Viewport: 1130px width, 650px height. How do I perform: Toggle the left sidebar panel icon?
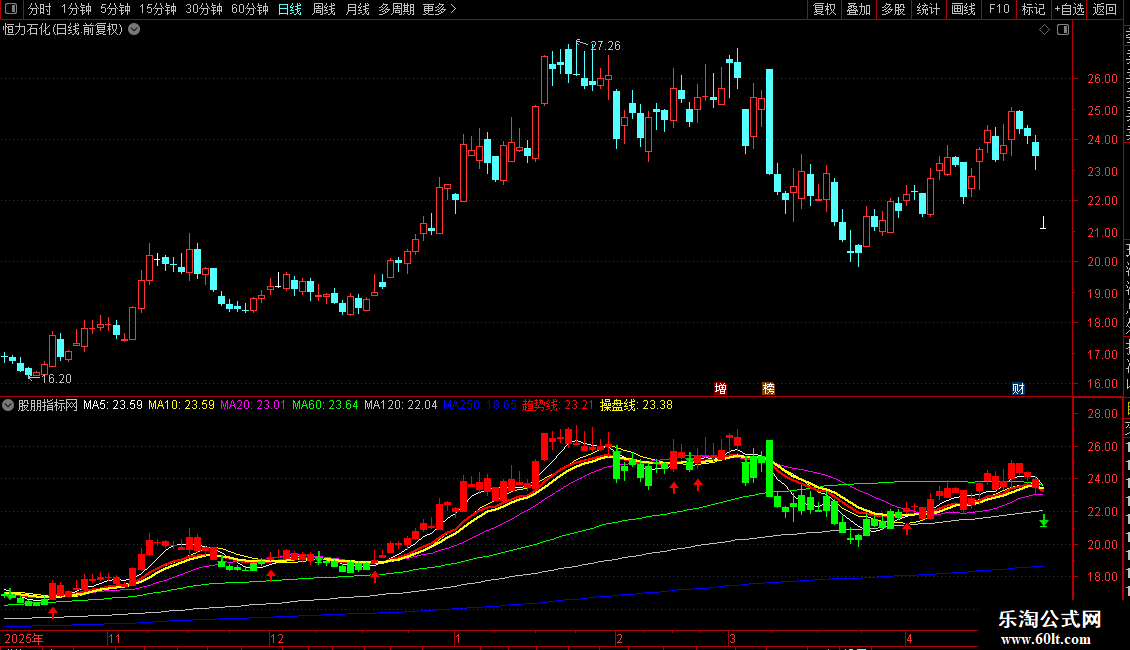tap(11, 9)
